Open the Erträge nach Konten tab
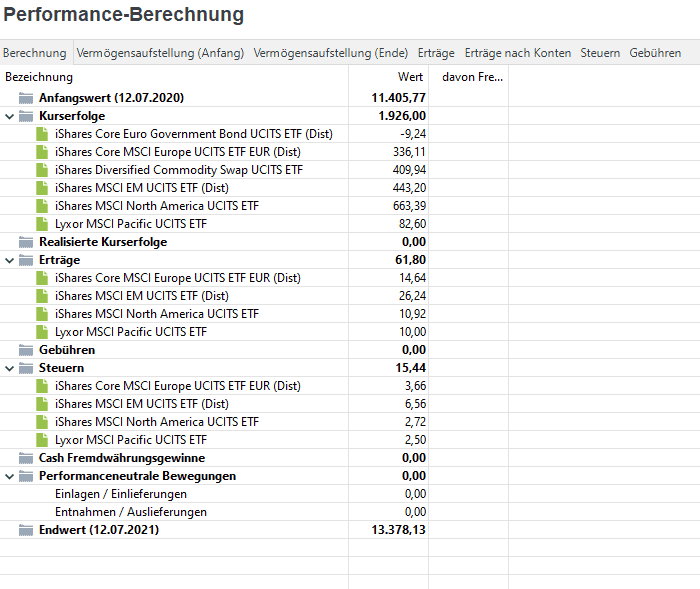 [518, 53]
